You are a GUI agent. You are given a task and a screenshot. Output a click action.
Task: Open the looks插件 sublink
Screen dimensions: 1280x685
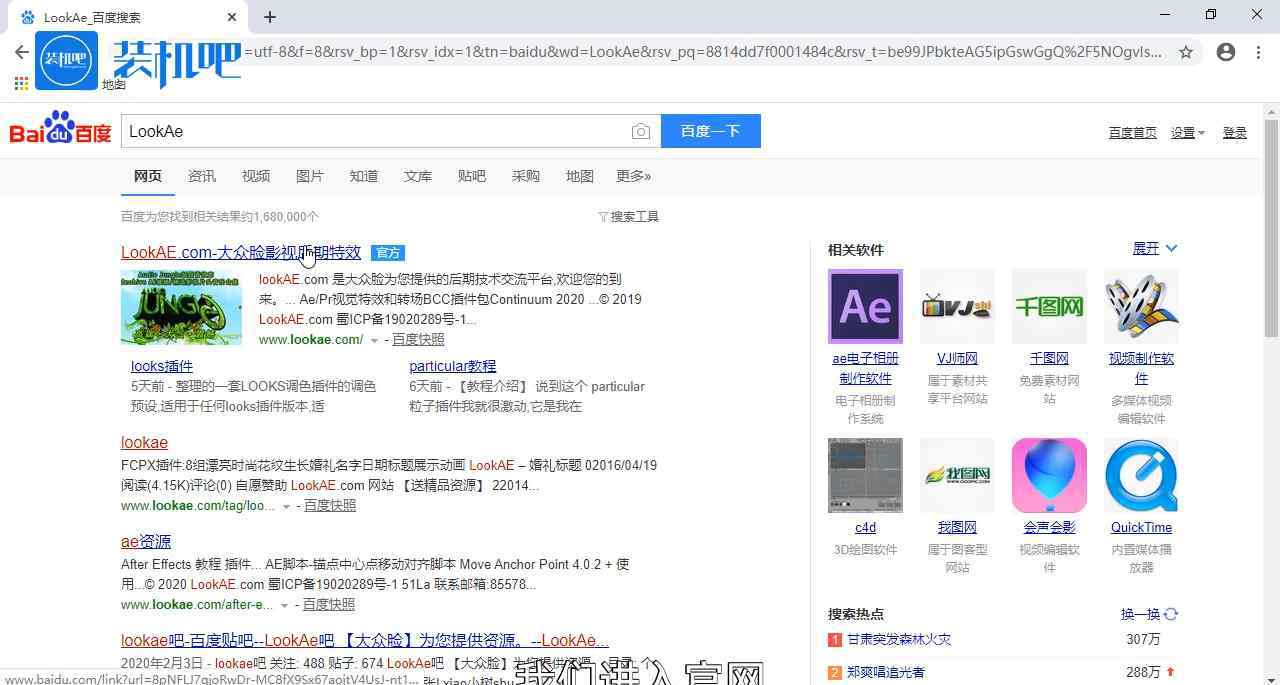(162, 366)
